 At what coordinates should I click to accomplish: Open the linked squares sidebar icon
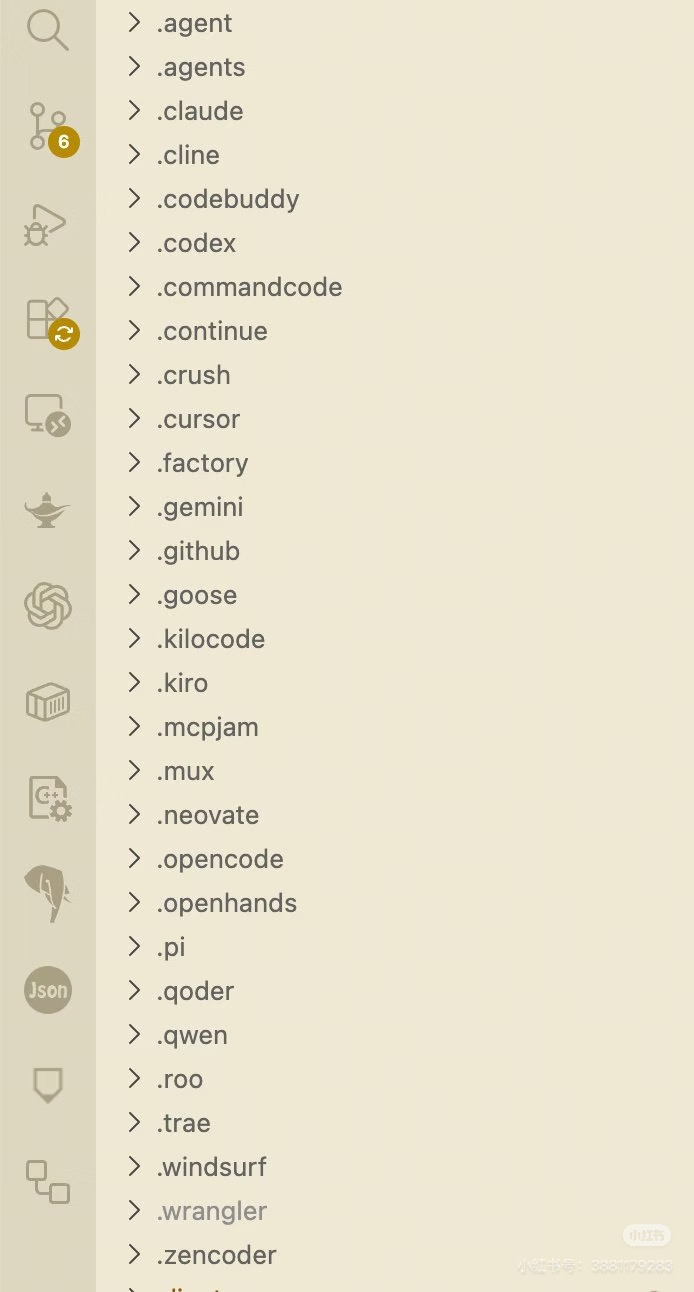tap(47, 1181)
